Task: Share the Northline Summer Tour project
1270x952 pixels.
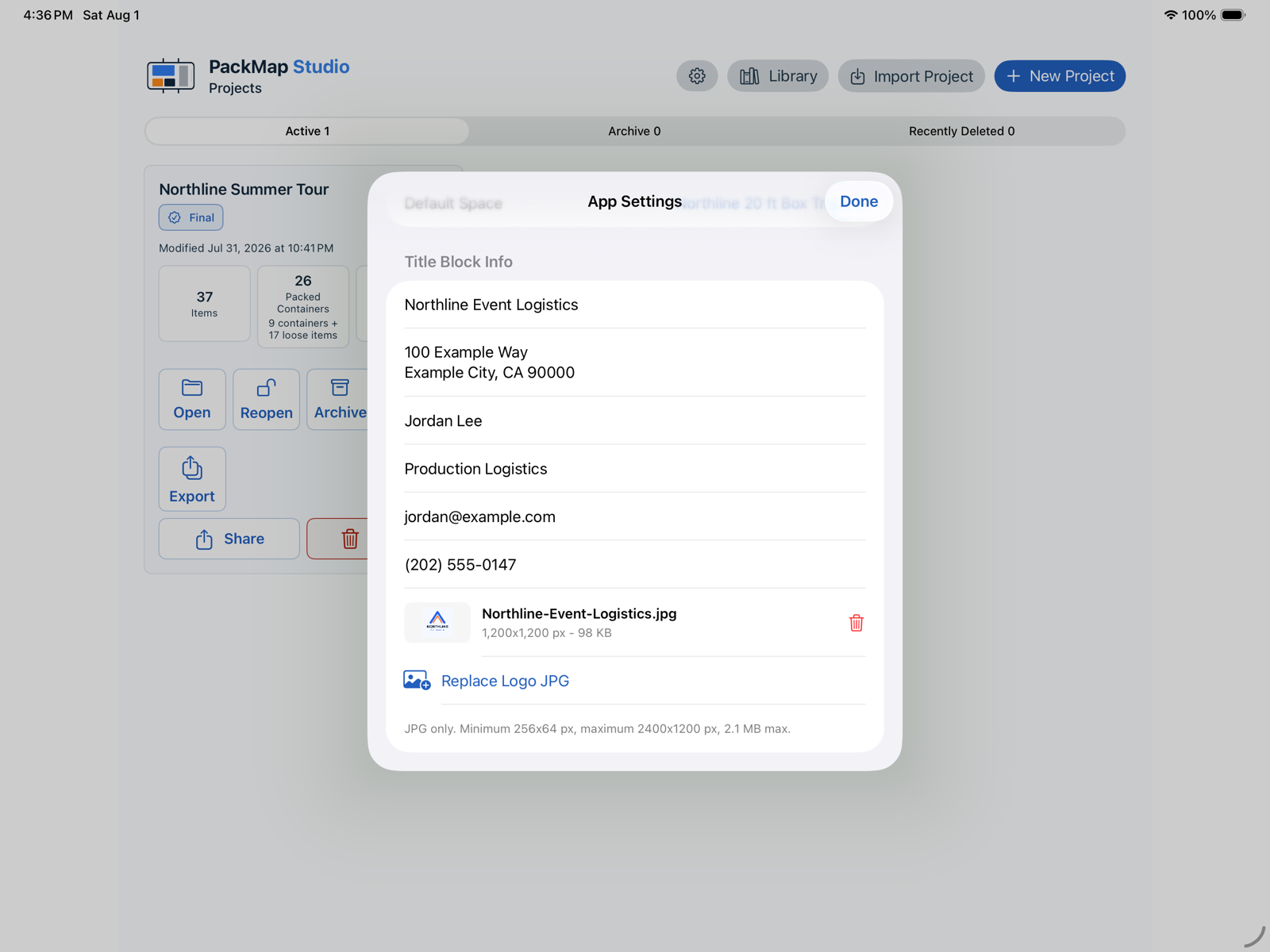Action: (x=229, y=539)
